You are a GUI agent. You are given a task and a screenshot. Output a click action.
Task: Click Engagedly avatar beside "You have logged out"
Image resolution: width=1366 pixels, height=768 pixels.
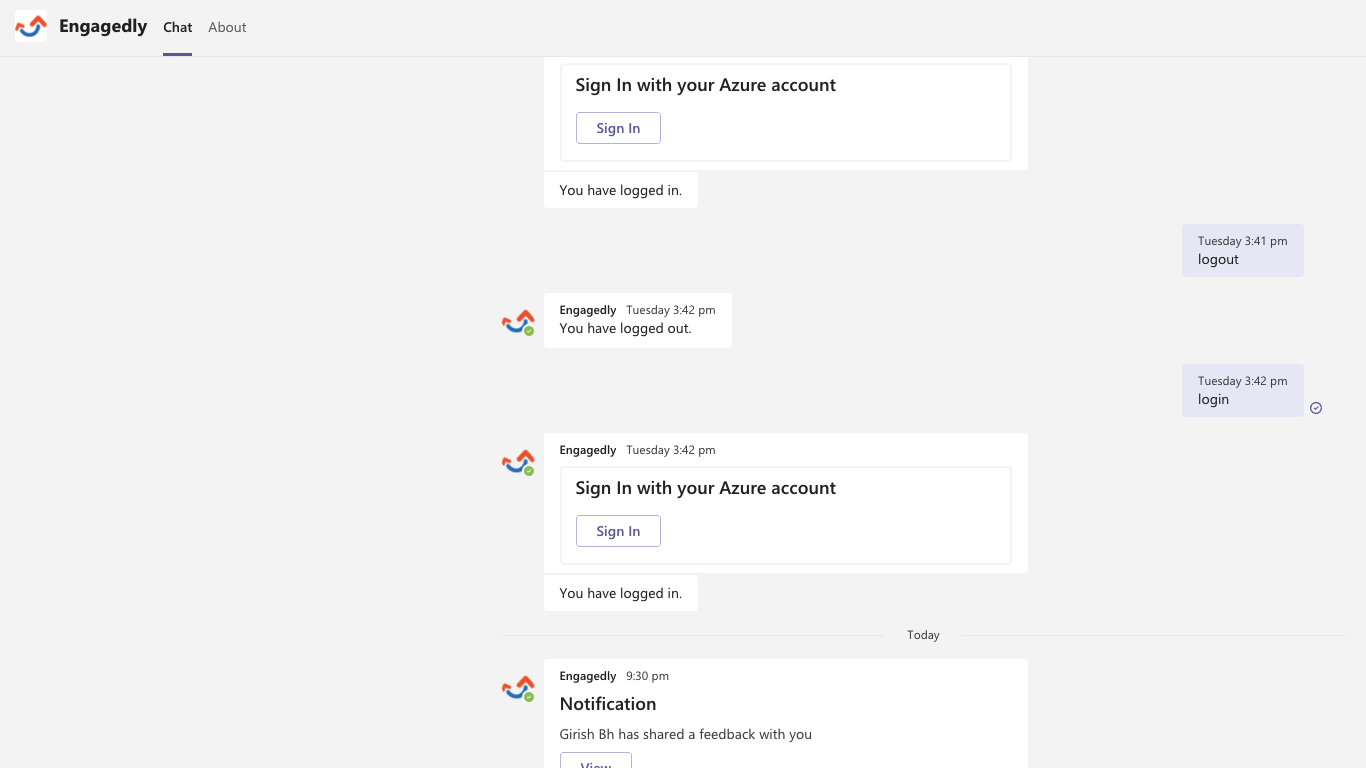518,322
